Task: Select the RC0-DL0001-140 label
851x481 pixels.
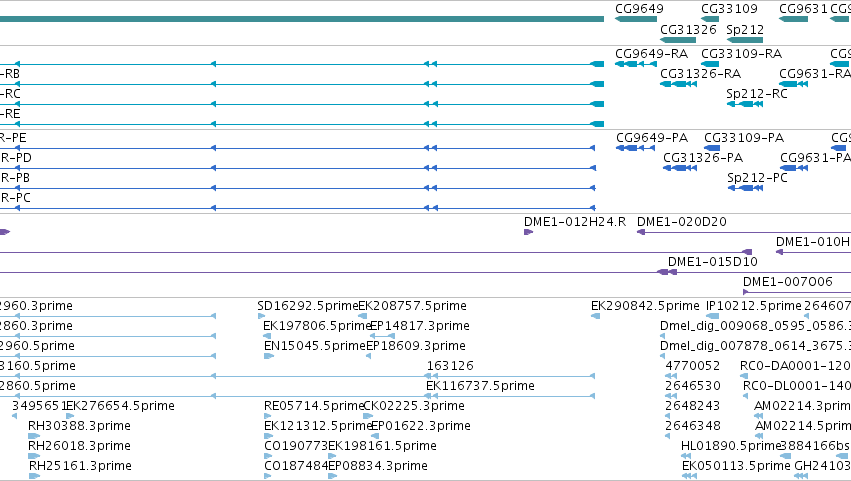Action: (796, 386)
